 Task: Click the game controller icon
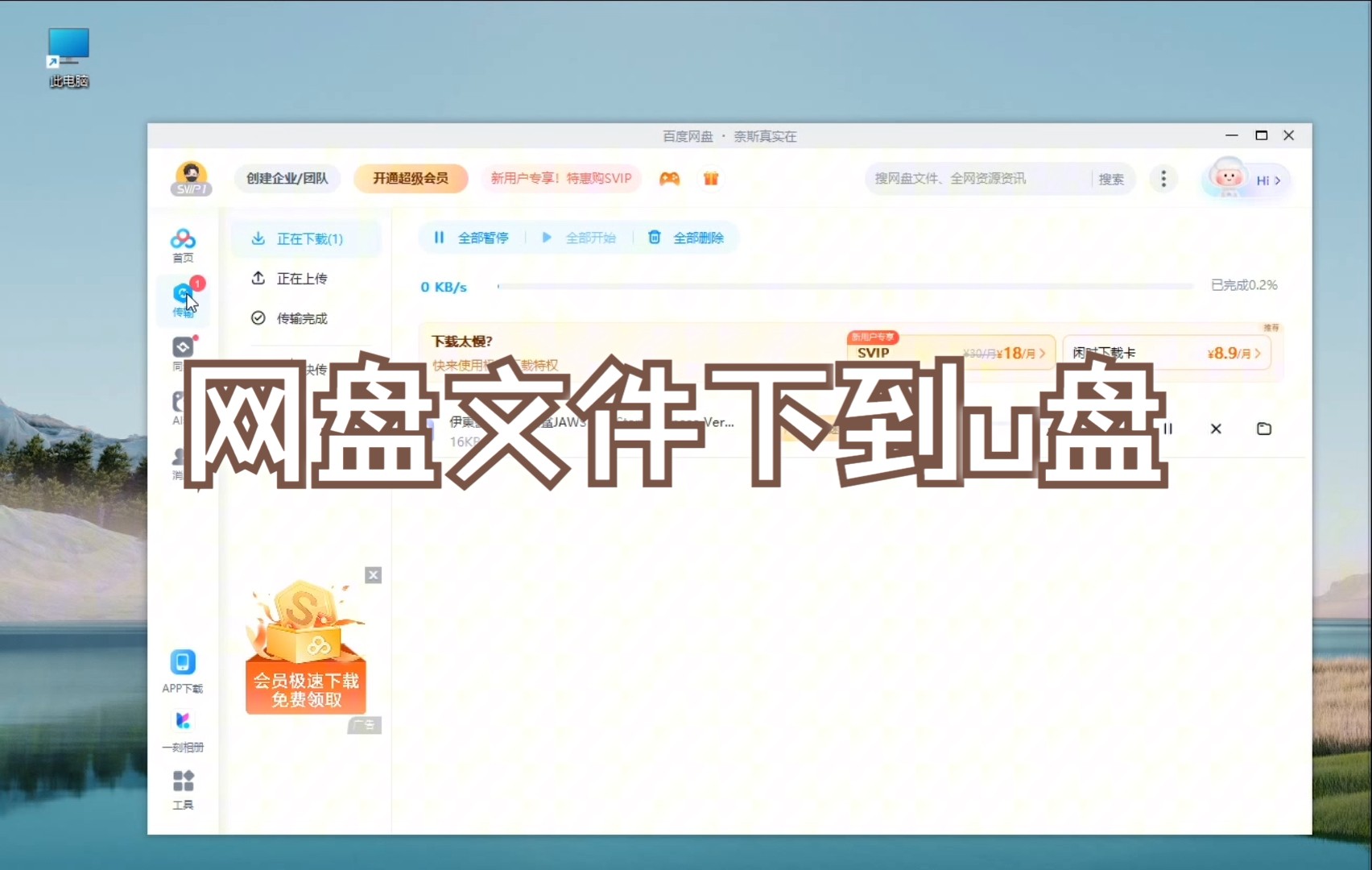tap(669, 179)
